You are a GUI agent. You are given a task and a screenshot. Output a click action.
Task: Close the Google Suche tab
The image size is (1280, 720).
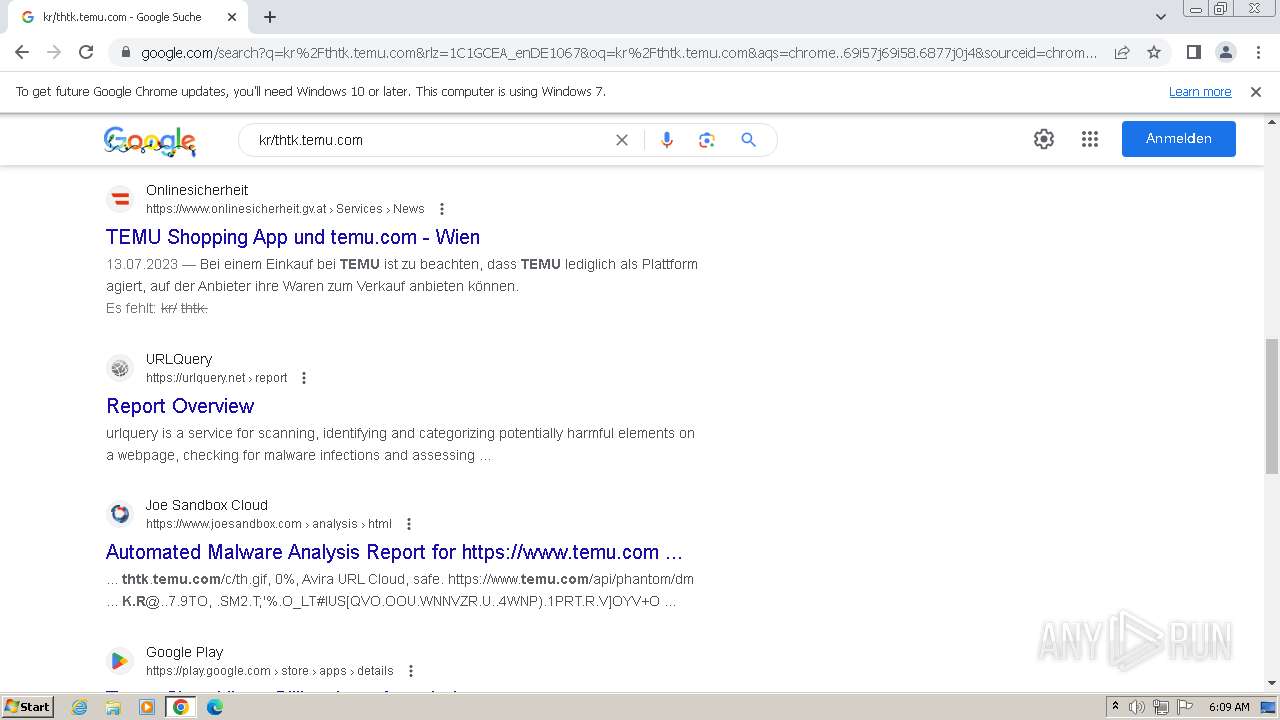pyautogui.click(x=232, y=17)
